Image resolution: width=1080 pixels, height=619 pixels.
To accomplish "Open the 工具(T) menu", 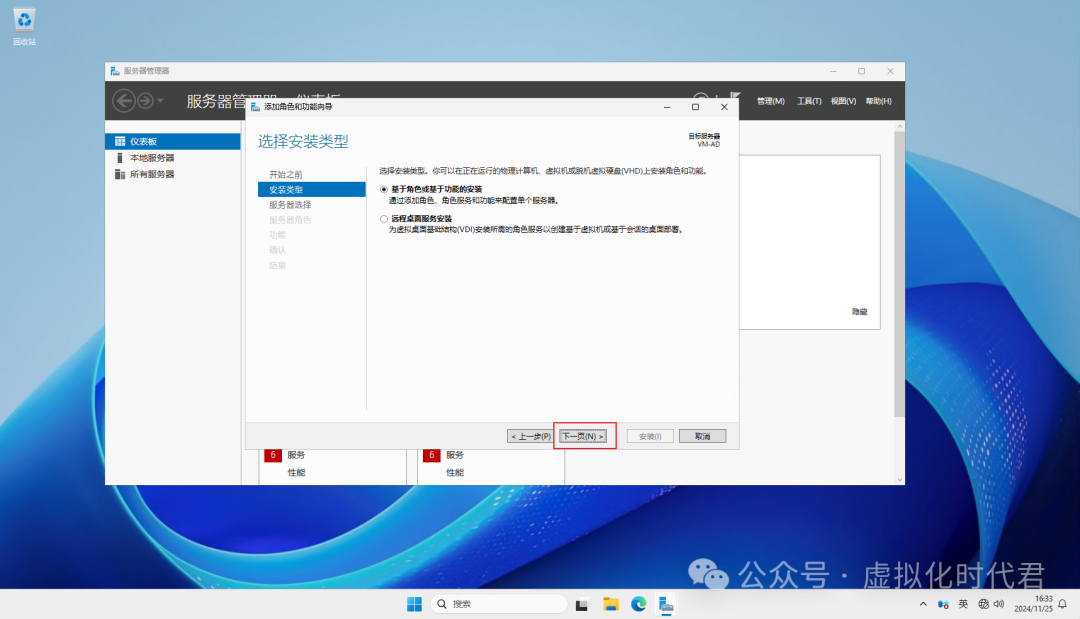I will 809,101.
